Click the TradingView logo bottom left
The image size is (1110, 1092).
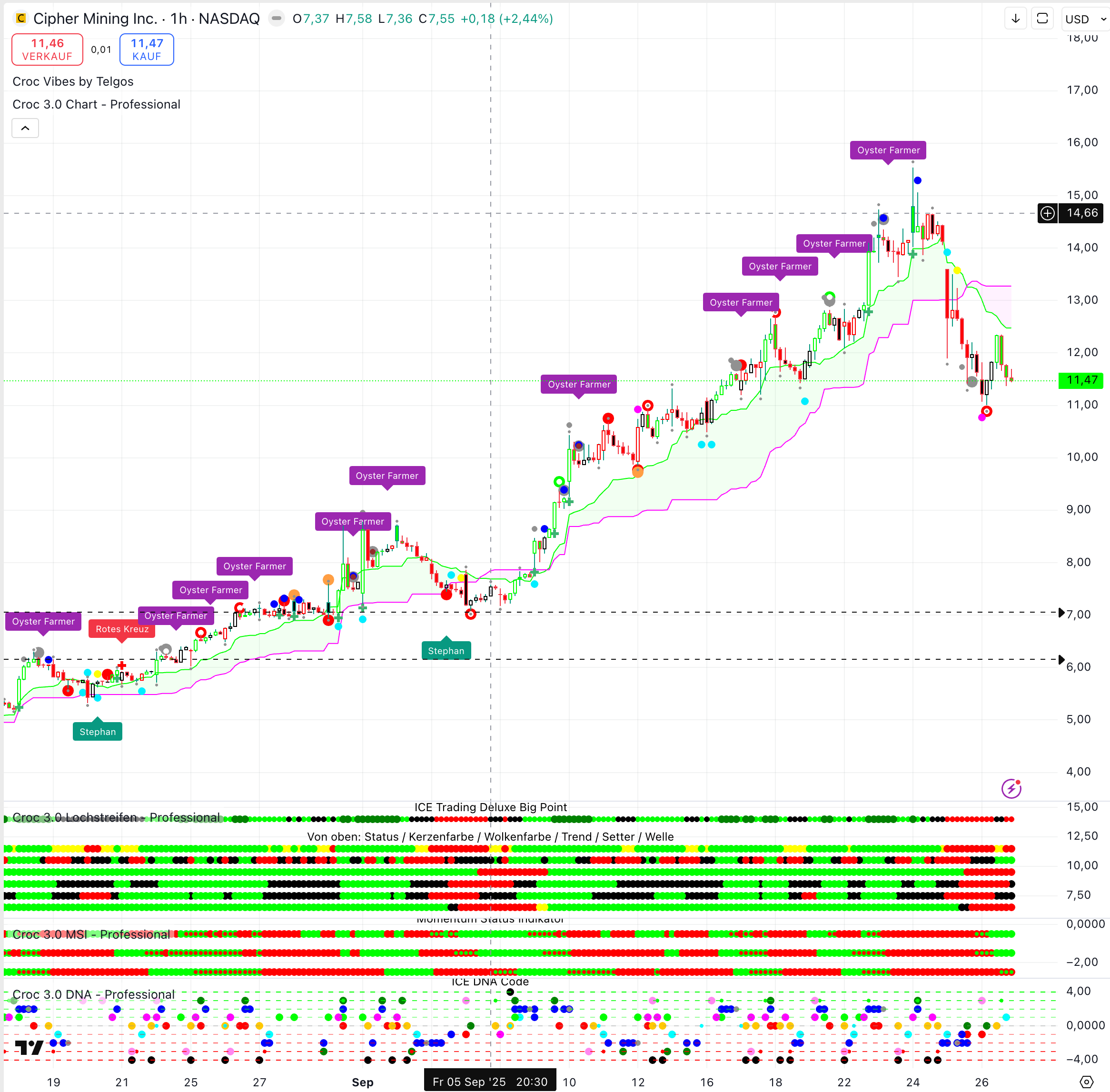click(x=29, y=1048)
